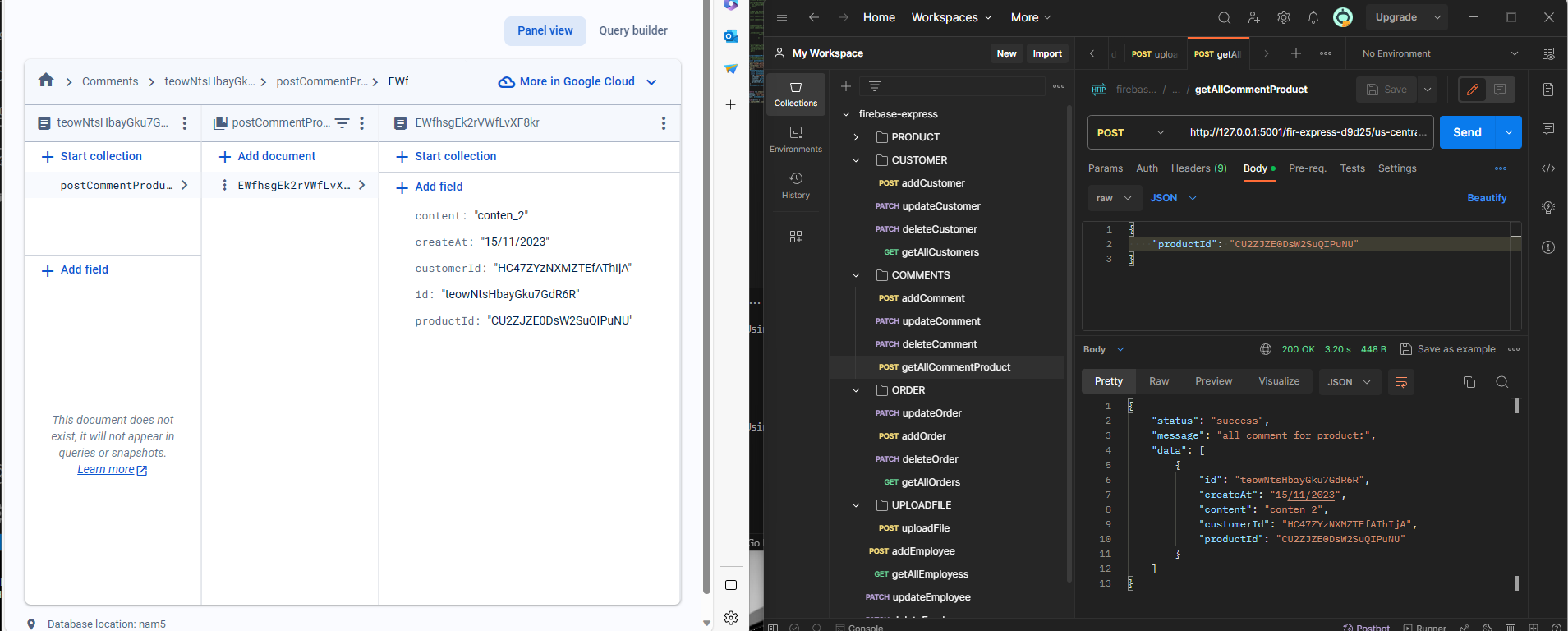Viewport: 1568px width, 631px height.
Task: Open the POST method dropdown
Action: [1131, 132]
